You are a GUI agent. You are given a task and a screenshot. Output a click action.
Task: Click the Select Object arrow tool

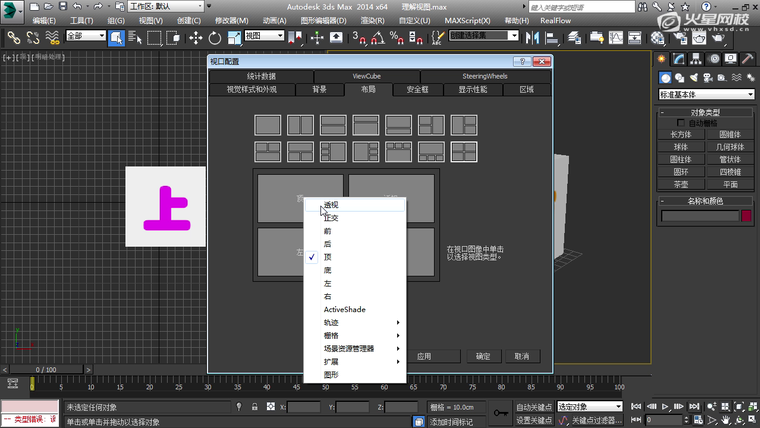click(116, 37)
